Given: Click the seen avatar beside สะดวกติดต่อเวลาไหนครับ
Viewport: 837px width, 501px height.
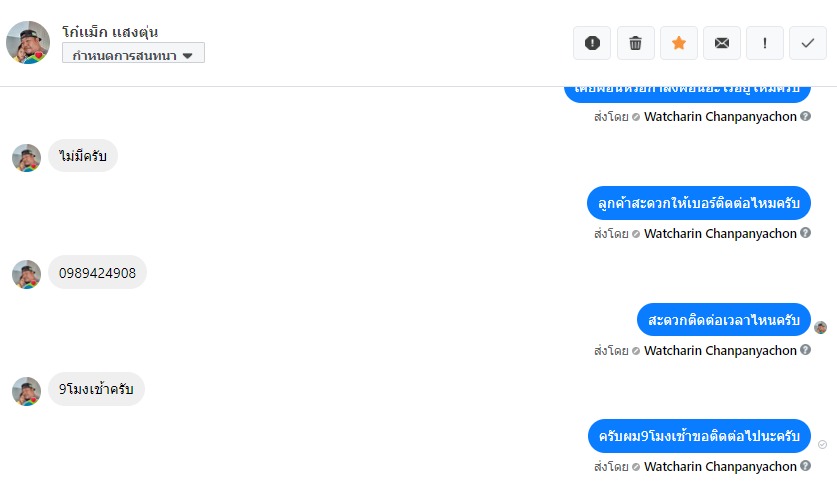Looking at the screenshot, I should tap(821, 327).
